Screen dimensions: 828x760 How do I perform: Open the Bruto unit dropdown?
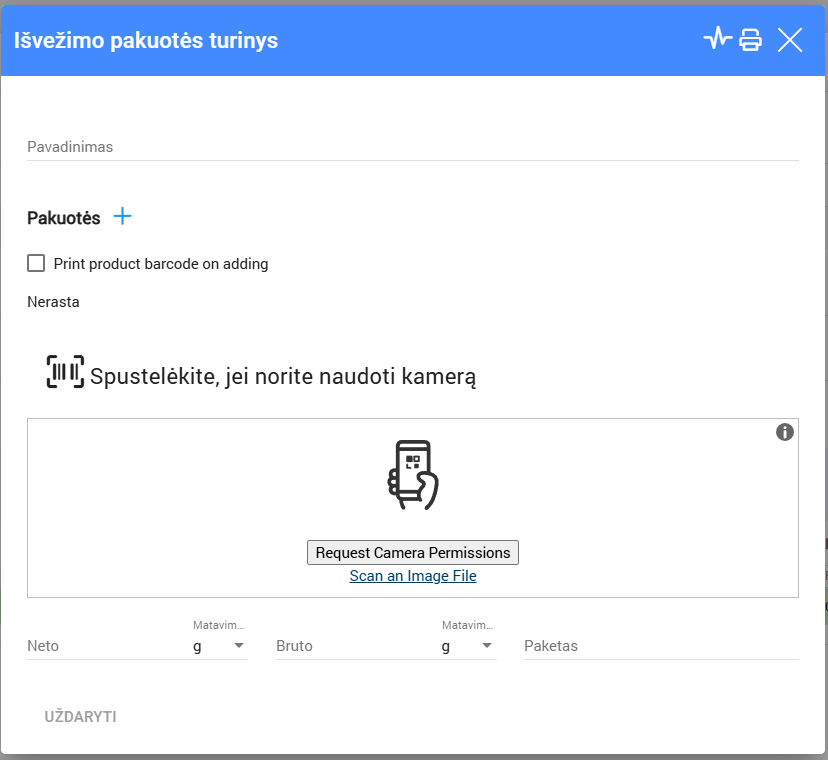click(468, 646)
